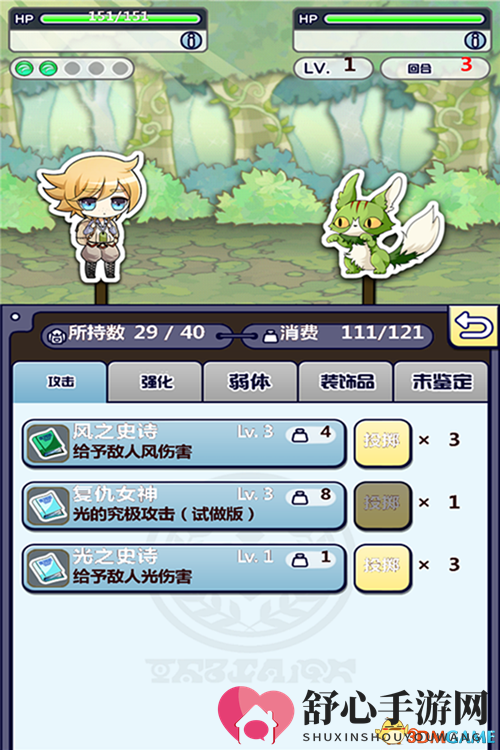
Task: Open the 装饰品 tab
Action: pyautogui.click(x=346, y=382)
